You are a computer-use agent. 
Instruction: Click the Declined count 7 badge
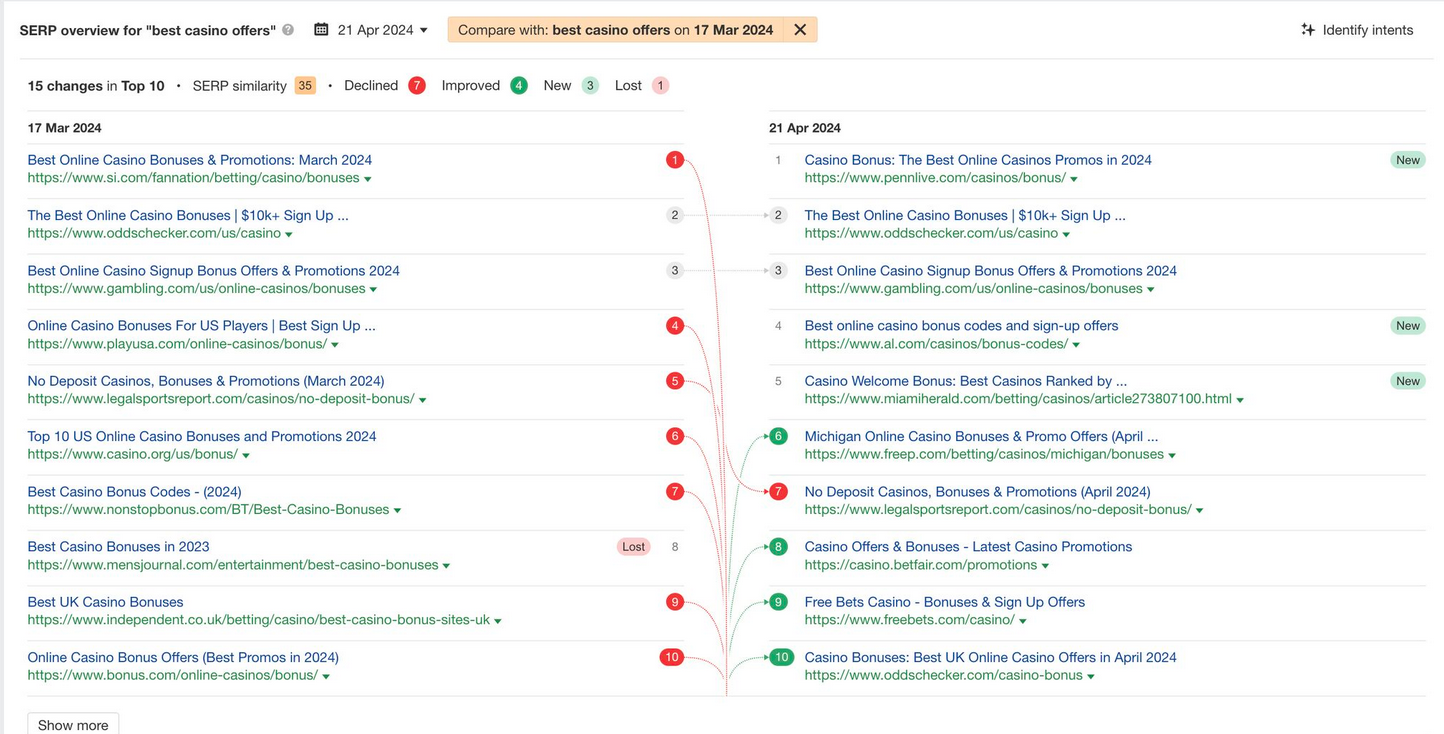(x=417, y=86)
